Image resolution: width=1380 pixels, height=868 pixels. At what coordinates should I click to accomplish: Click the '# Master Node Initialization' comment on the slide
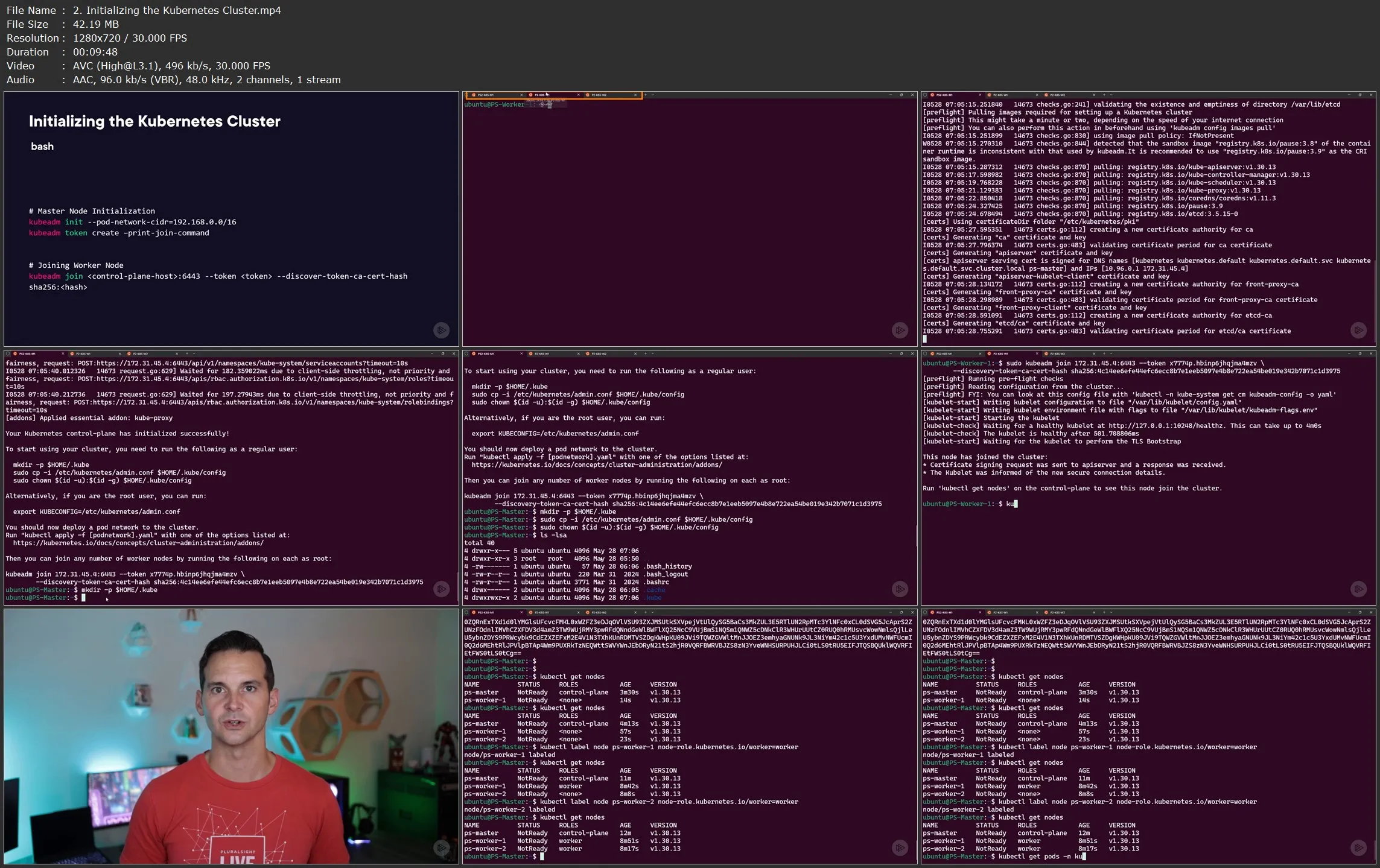coord(92,211)
